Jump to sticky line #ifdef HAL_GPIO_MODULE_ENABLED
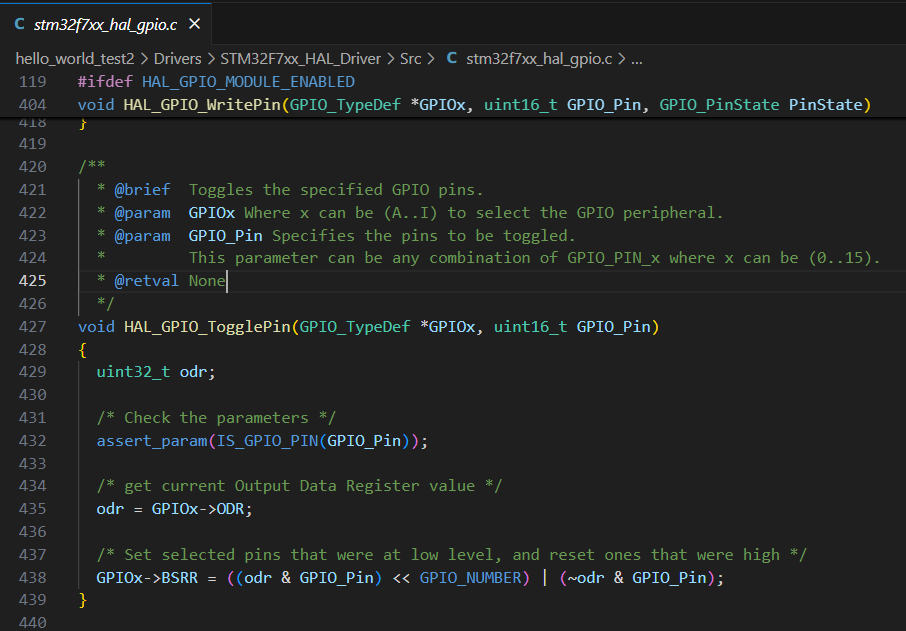The image size is (906, 631). 216,81
